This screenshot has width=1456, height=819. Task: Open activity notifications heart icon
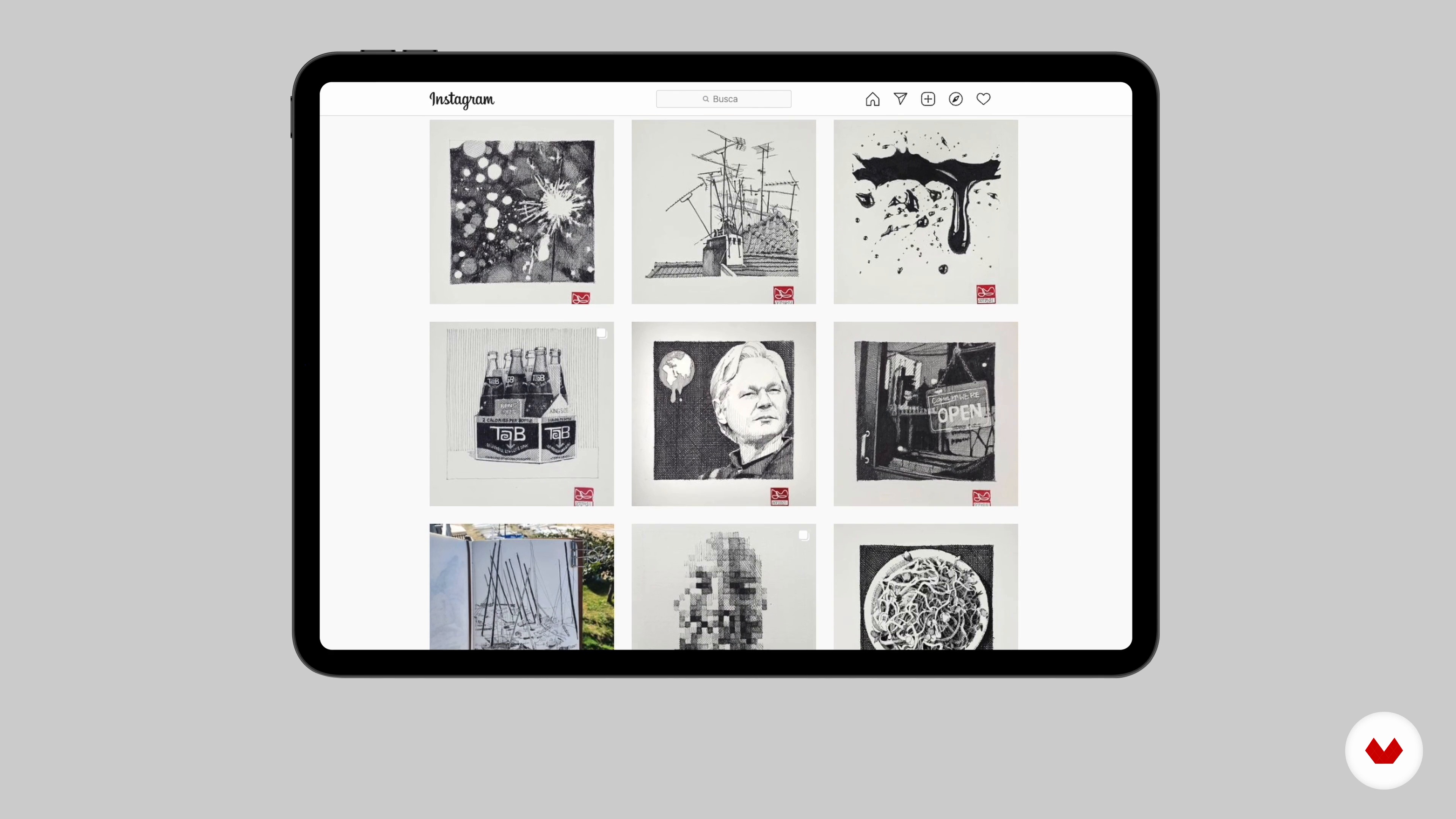tap(983, 99)
